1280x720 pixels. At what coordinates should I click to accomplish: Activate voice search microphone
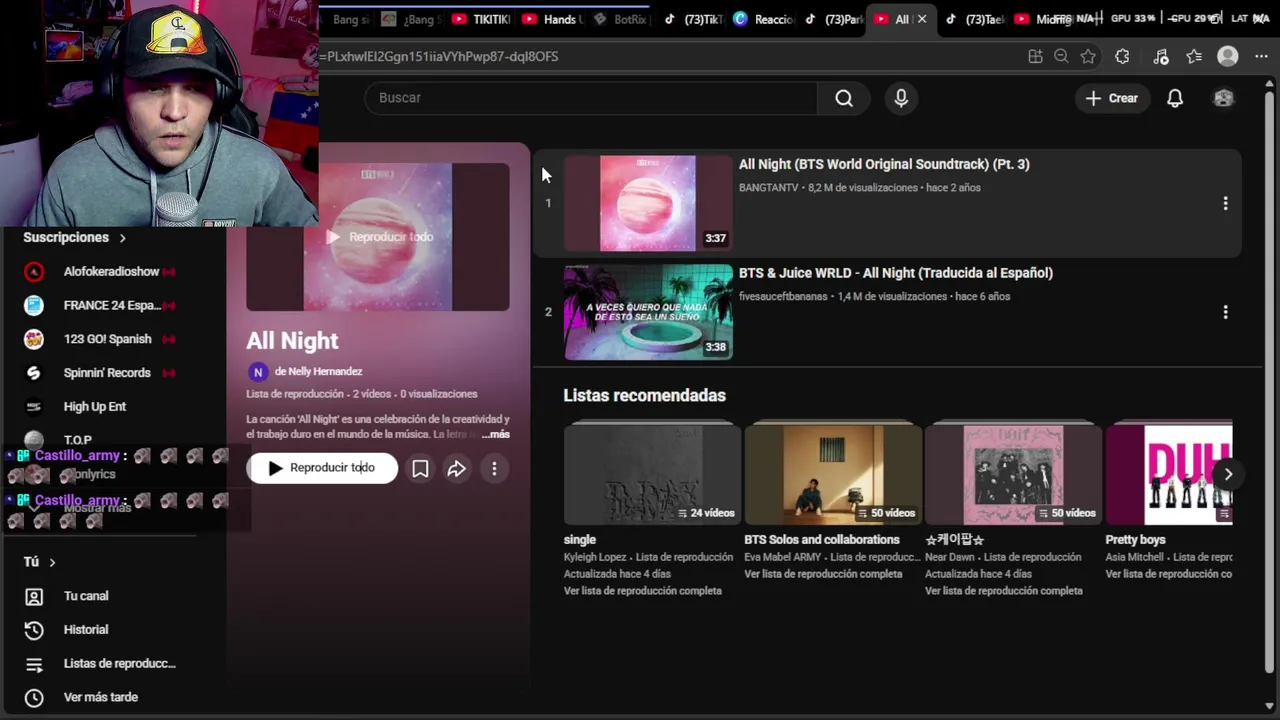[x=901, y=98]
